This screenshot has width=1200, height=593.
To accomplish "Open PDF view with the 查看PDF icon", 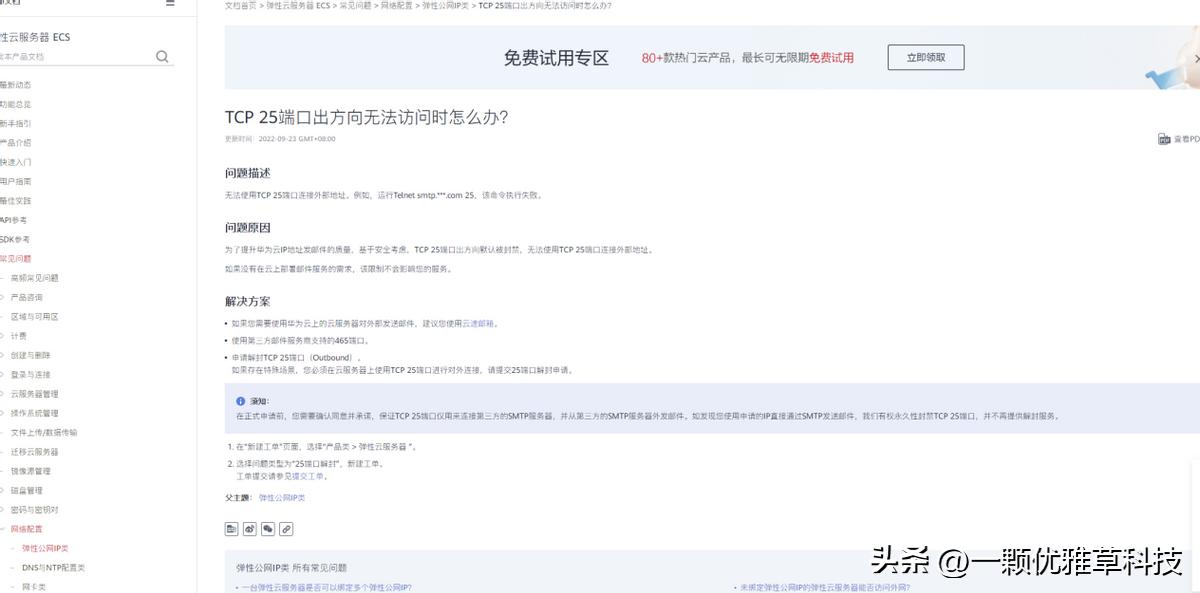I will (1164, 137).
